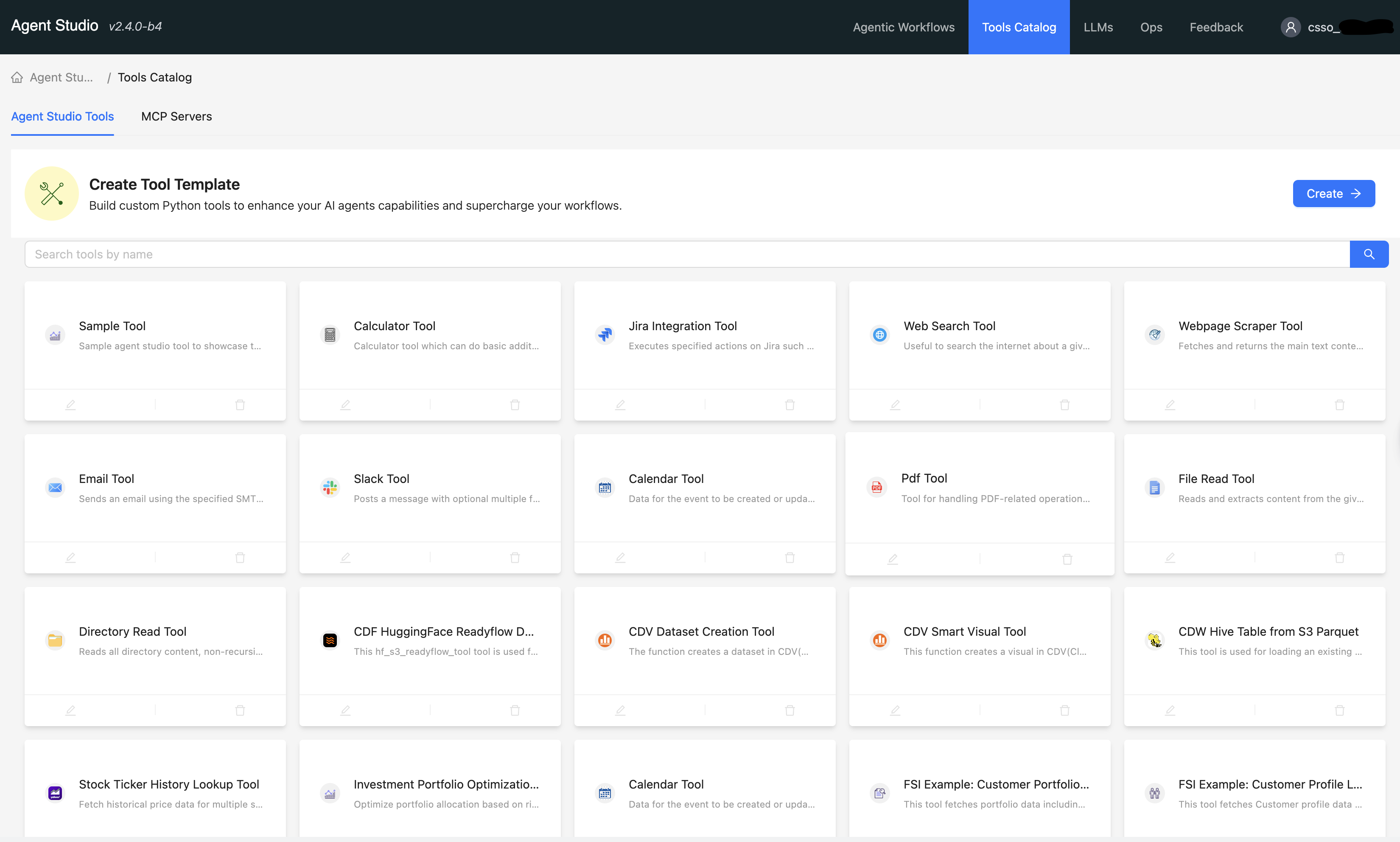1400x842 pixels.
Task: Delete the Calculator Tool via trash icon
Action: (x=514, y=404)
